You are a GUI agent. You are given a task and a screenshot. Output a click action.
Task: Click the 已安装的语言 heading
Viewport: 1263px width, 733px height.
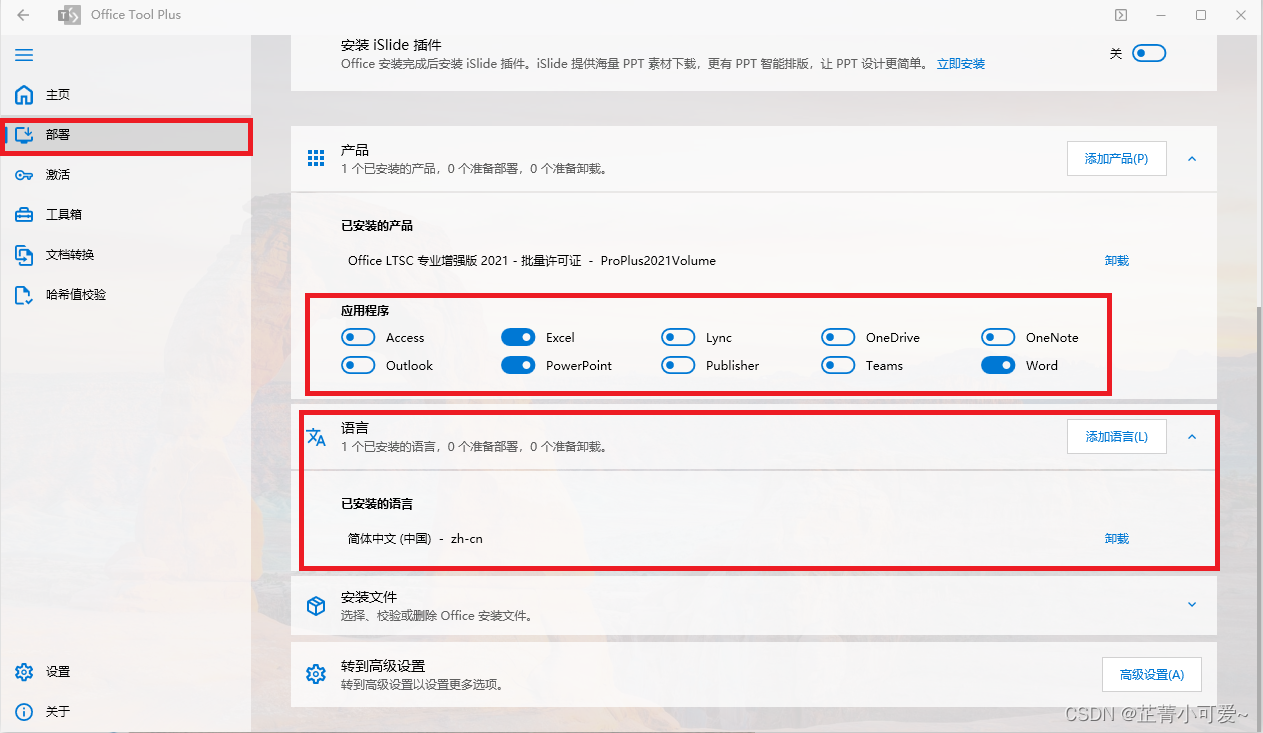pyautogui.click(x=377, y=504)
